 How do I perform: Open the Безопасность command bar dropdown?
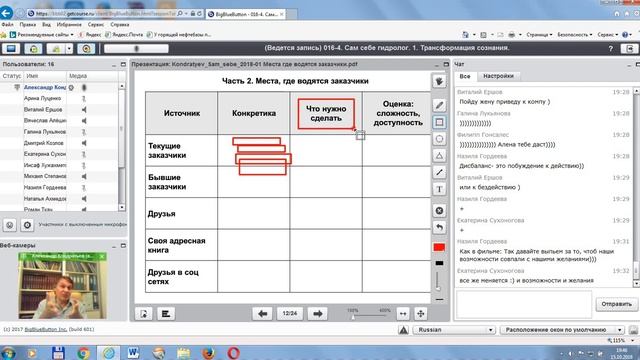[x=575, y=35]
